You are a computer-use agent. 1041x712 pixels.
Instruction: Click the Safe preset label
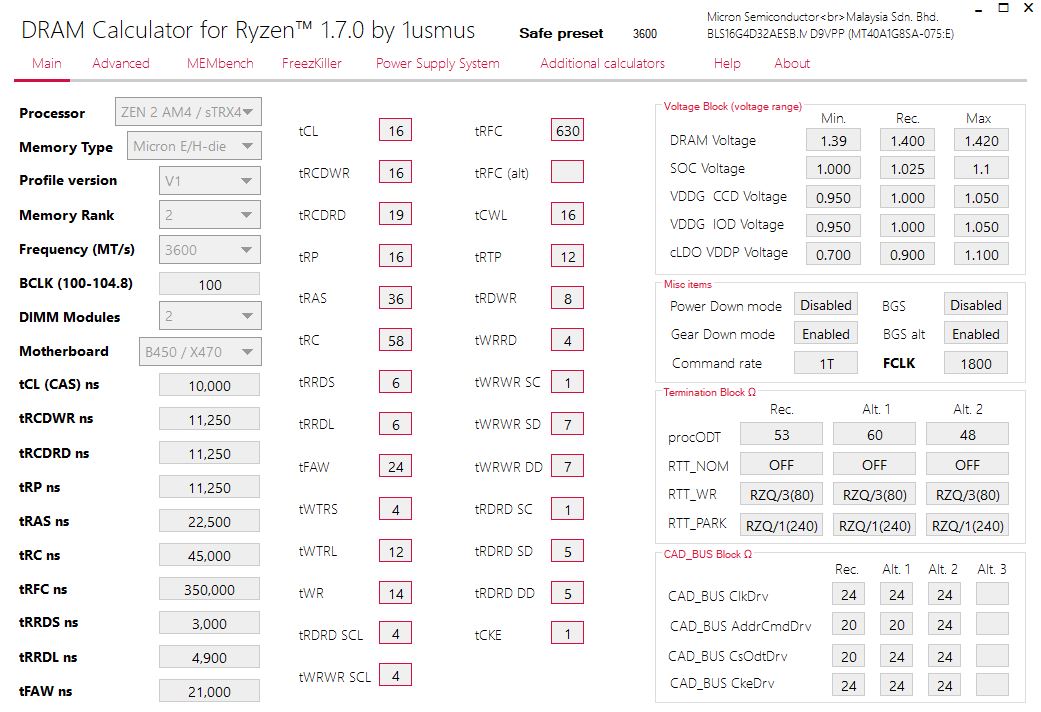pos(561,33)
